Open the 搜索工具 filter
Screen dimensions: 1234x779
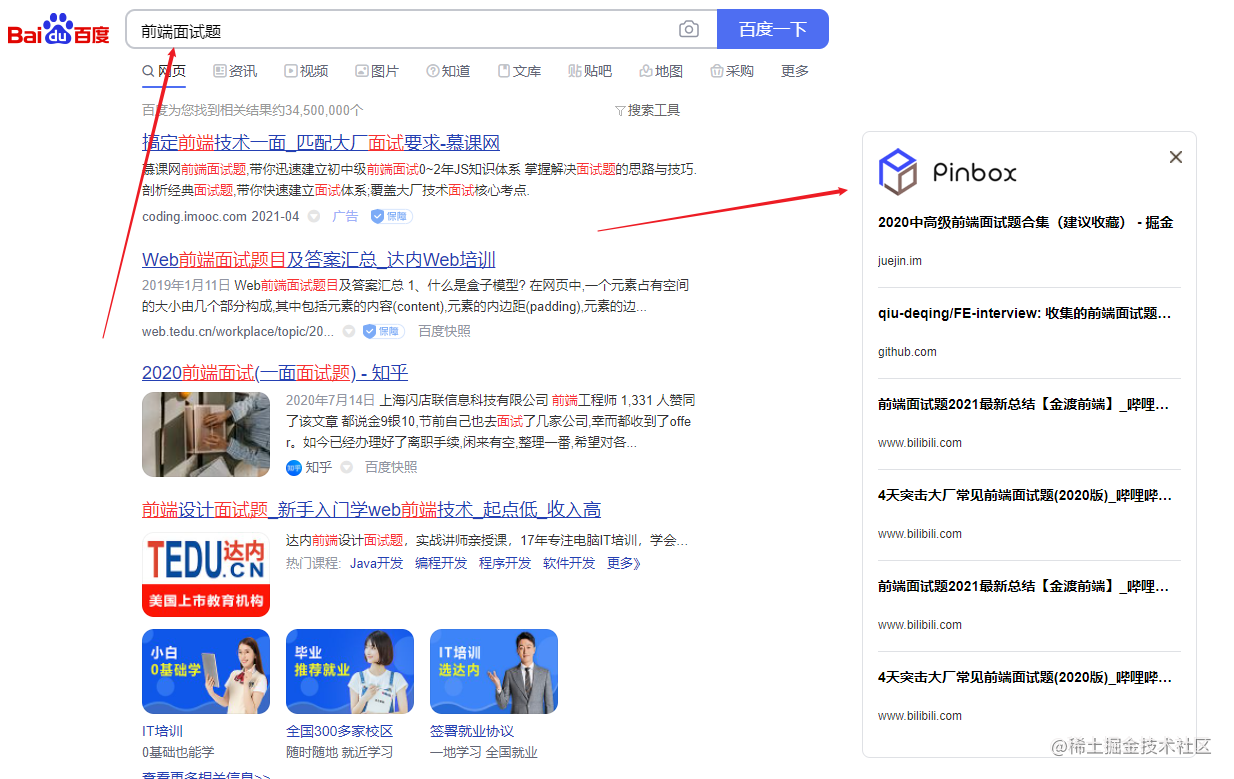point(647,110)
